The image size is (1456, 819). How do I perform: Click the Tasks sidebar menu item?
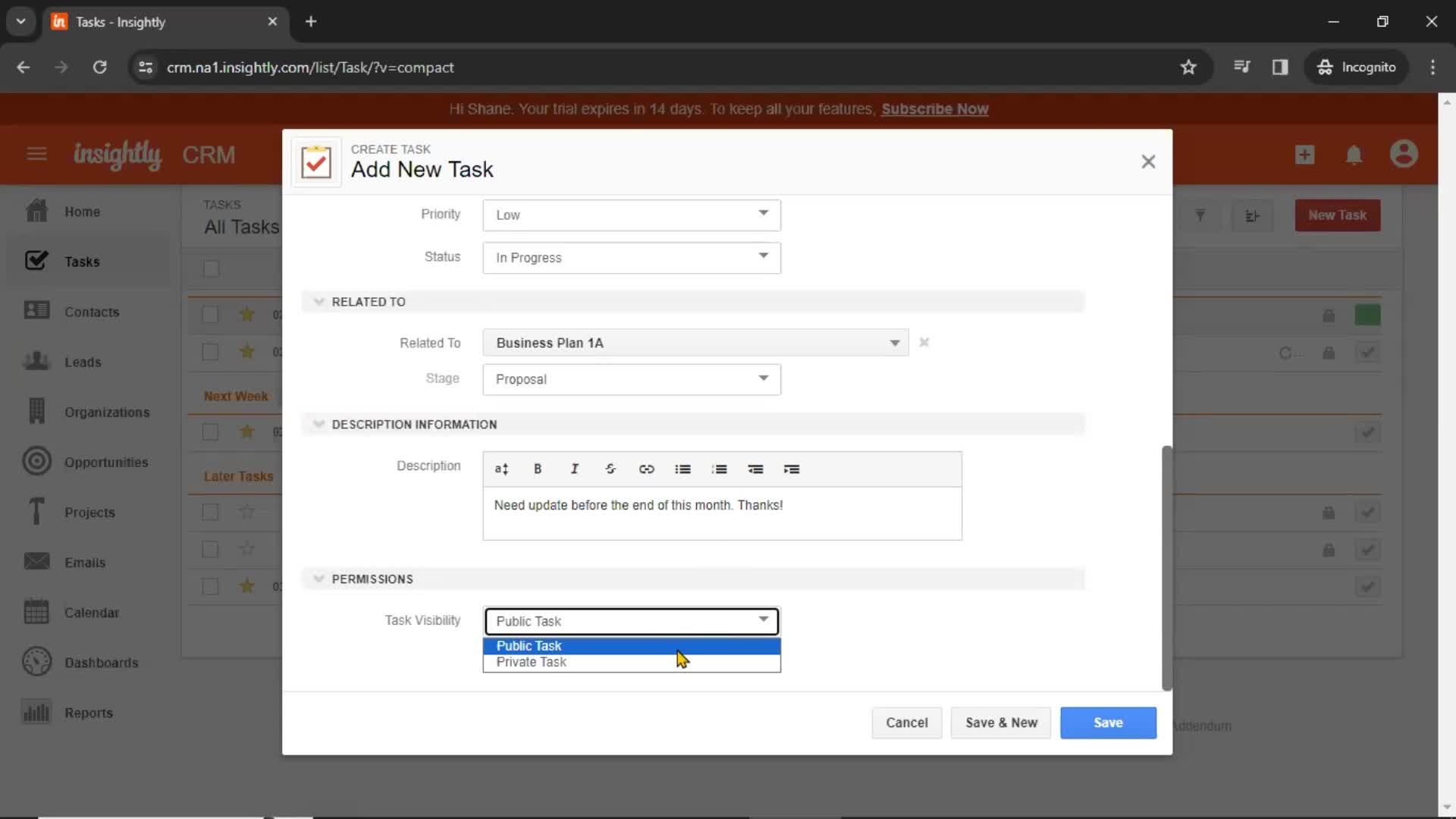point(82,261)
